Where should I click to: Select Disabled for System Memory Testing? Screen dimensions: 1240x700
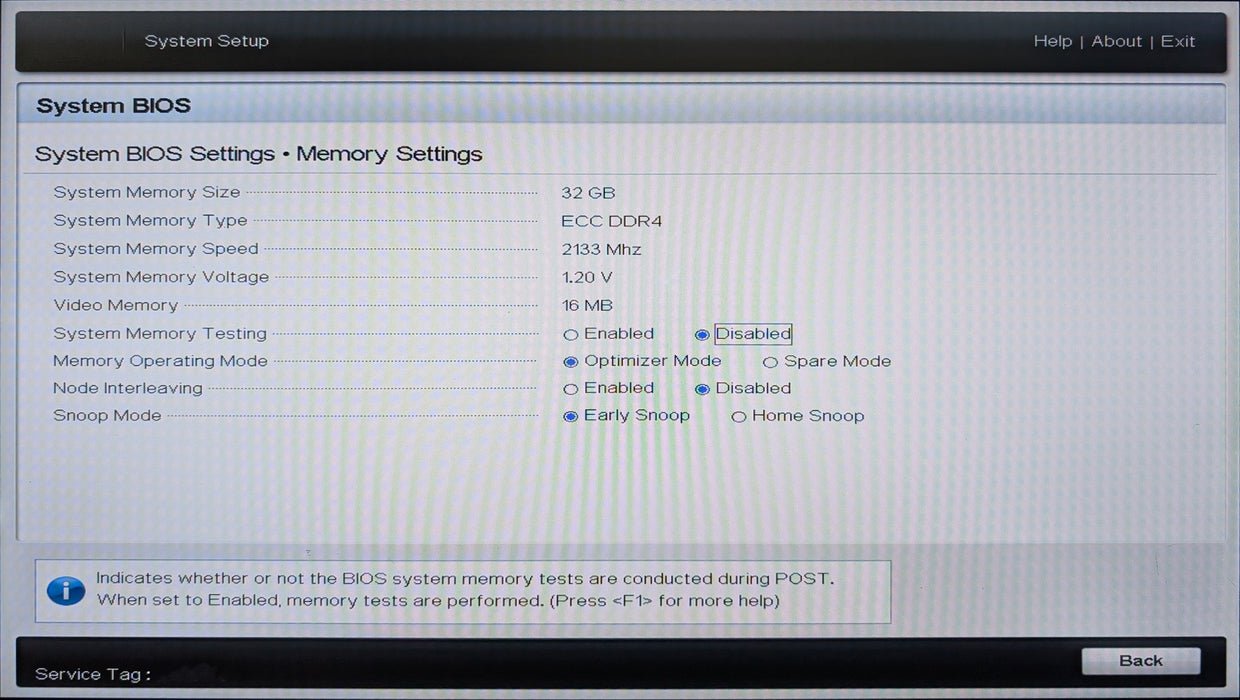coord(743,334)
